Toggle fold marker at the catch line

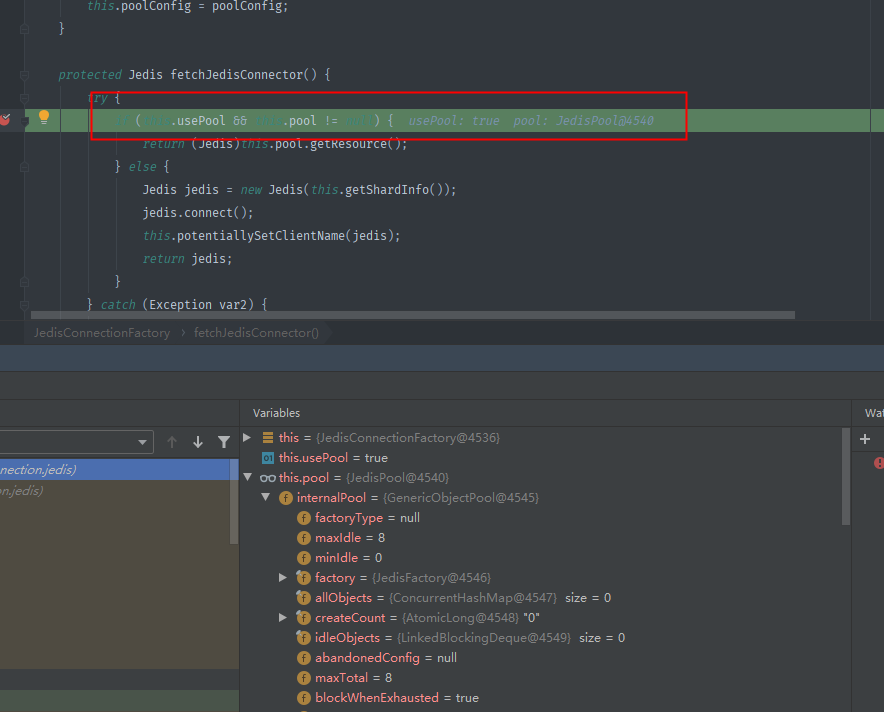tap(24, 304)
